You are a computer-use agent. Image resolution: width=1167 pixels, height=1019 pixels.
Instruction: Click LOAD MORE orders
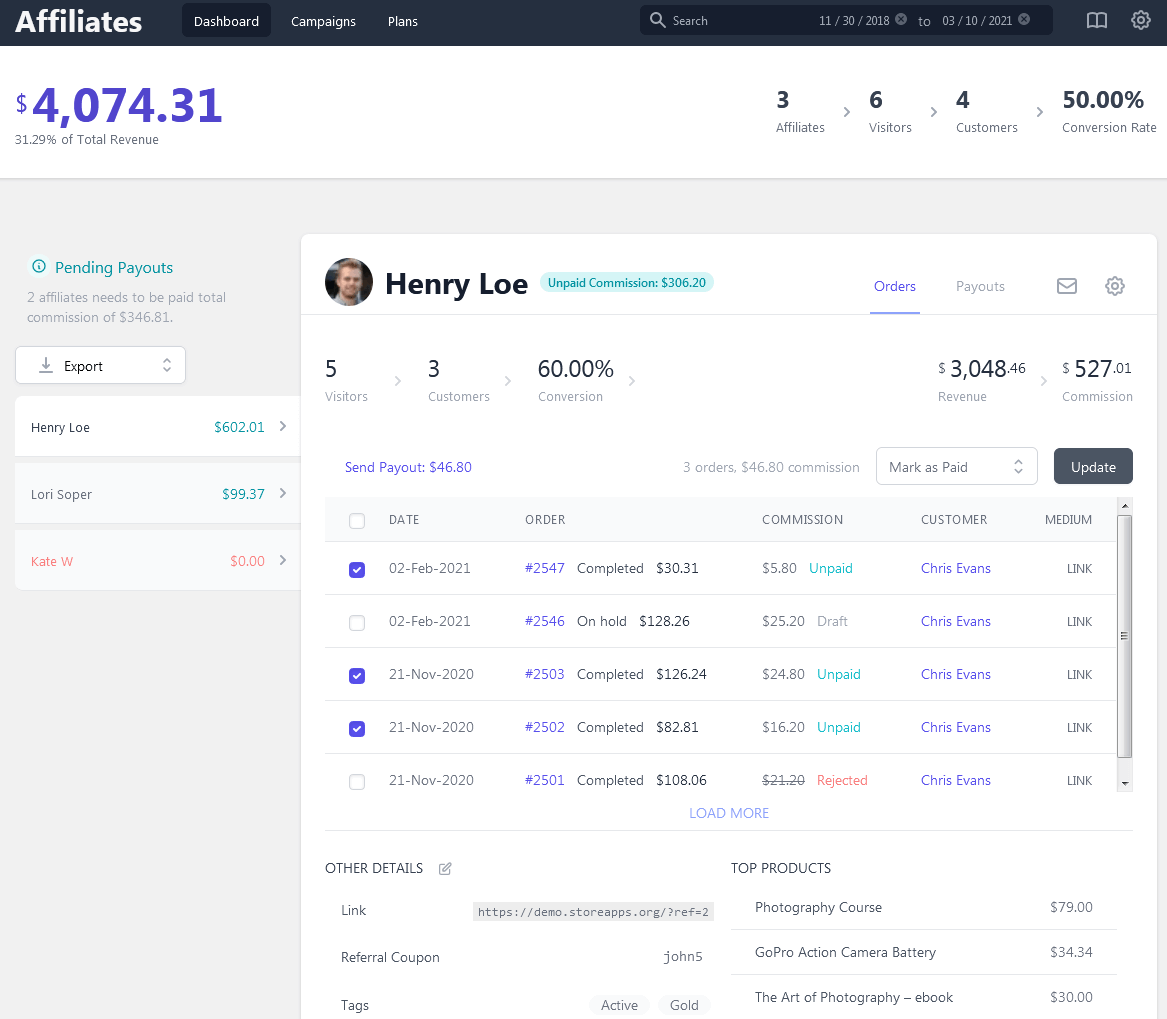pos(729,813)
